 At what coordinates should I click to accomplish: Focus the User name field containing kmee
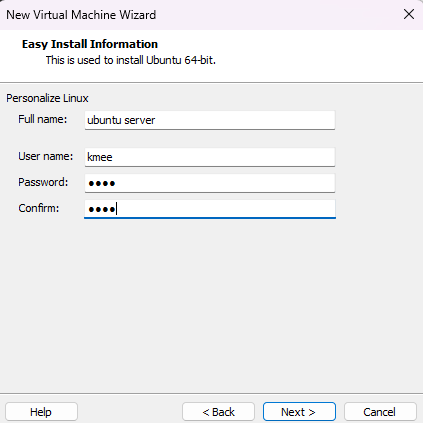[210, 157]
